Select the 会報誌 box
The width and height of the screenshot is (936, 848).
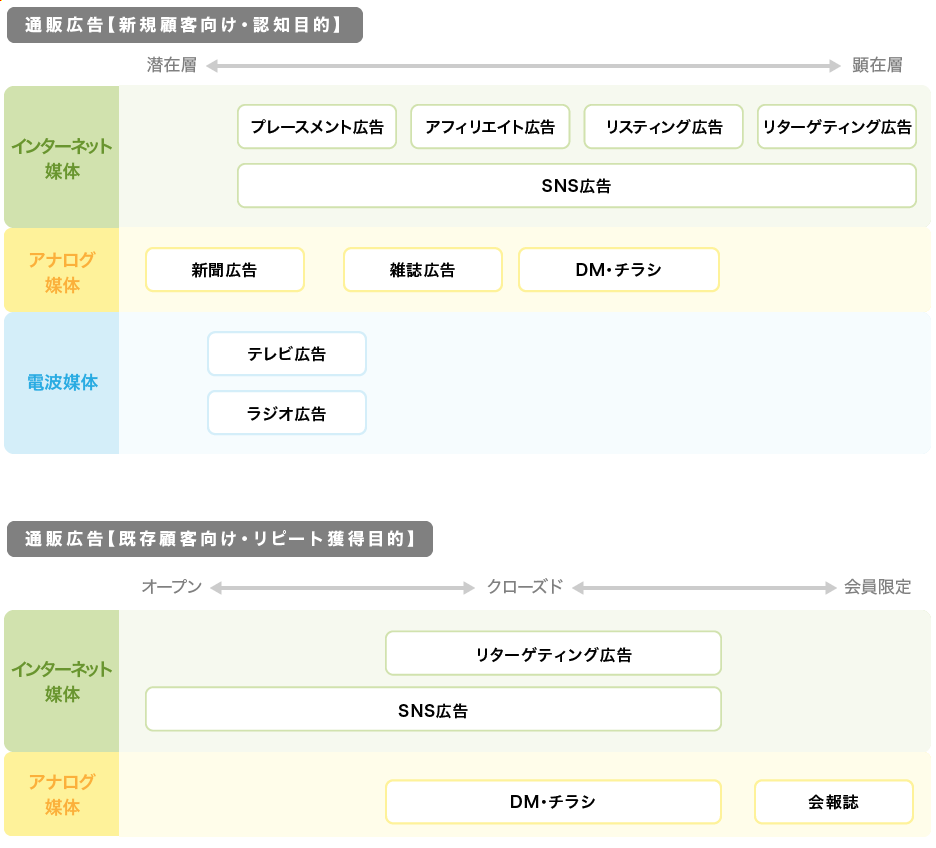834,802
